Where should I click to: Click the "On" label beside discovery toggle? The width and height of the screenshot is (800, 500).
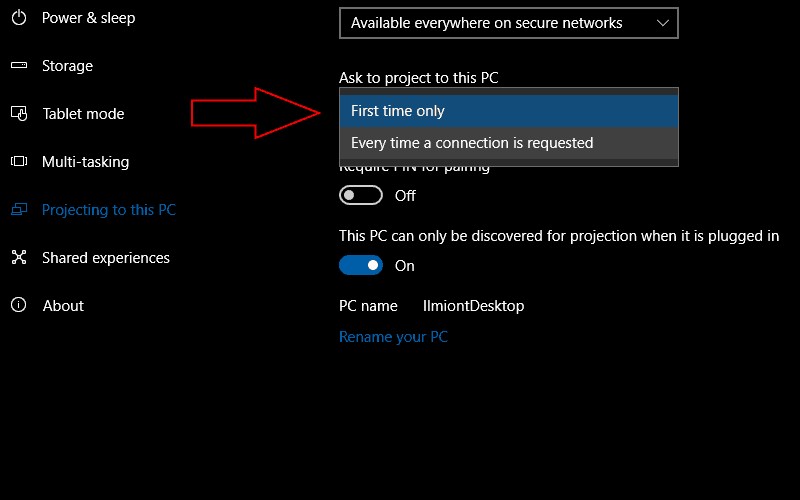tap(405, 266)
